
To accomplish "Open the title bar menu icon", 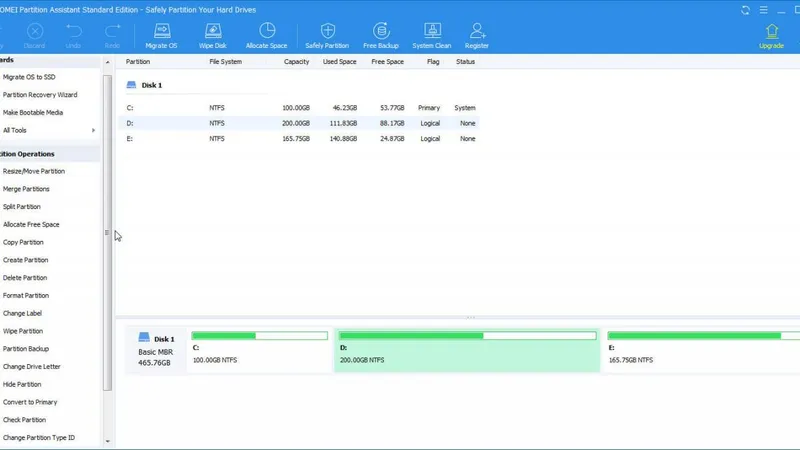I will coord(765,9).
